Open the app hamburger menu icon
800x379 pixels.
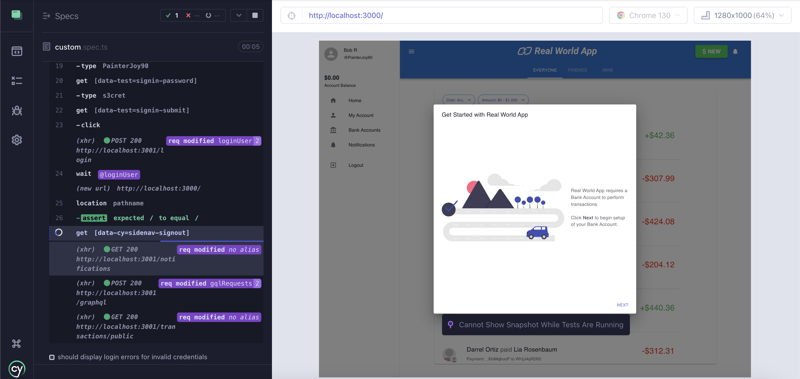(412, 52)
